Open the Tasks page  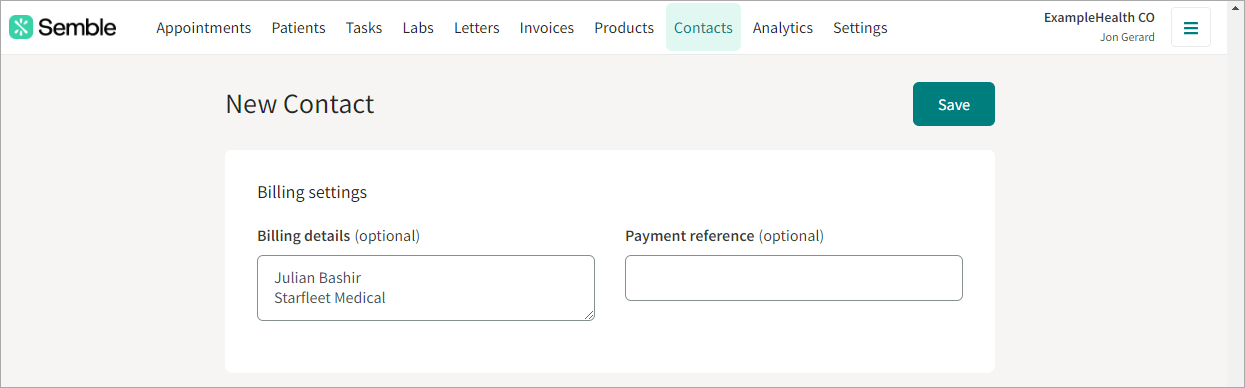364,28
